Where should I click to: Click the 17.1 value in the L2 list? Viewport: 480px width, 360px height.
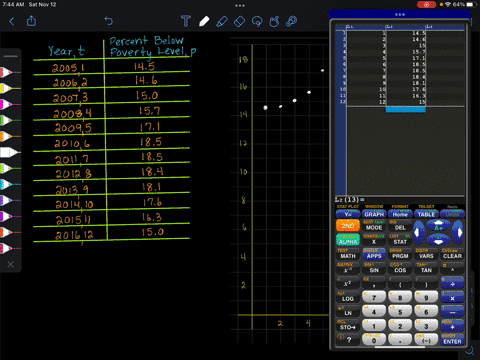pos(418,58)
